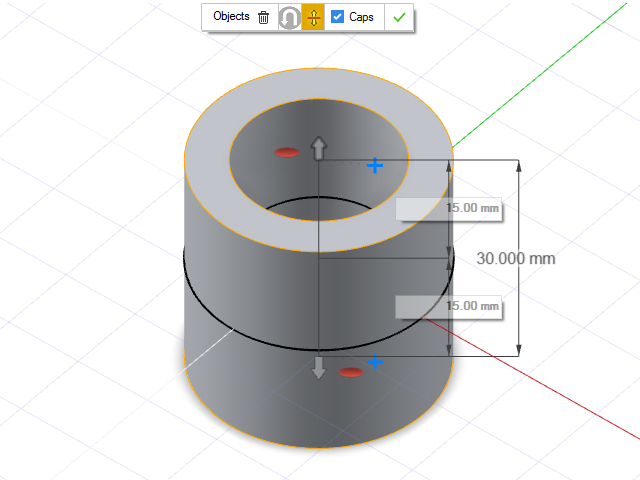Click the lower 15.00 mm distance field
640x480 pixels.
[449, 307]
